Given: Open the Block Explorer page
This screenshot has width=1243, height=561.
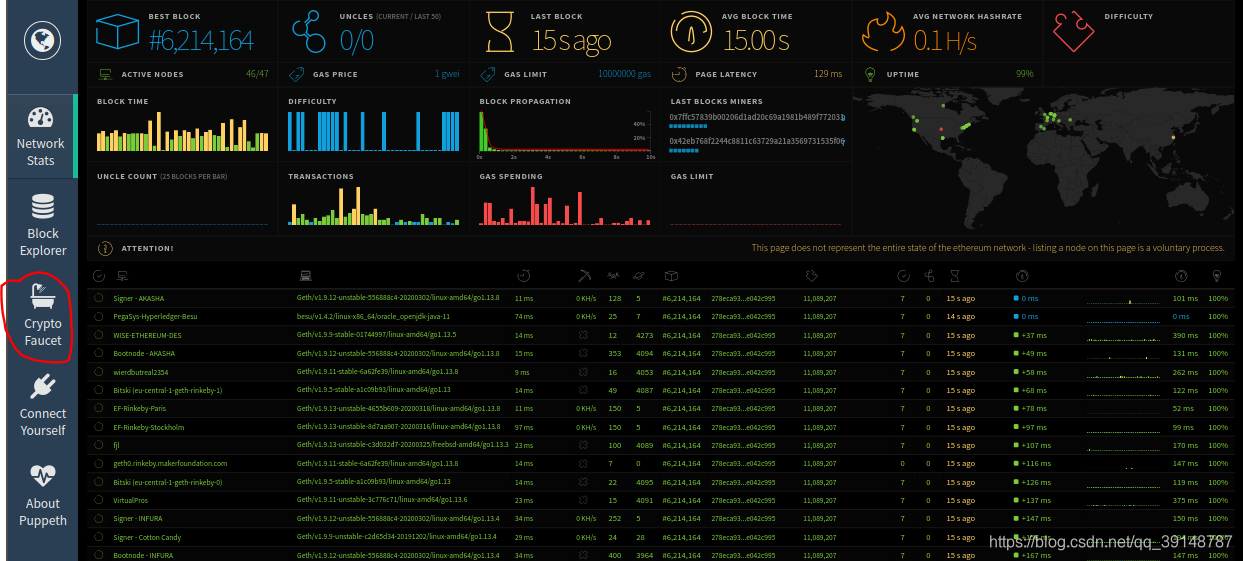Looking at the screenshot, I should [x=43, y=226].
